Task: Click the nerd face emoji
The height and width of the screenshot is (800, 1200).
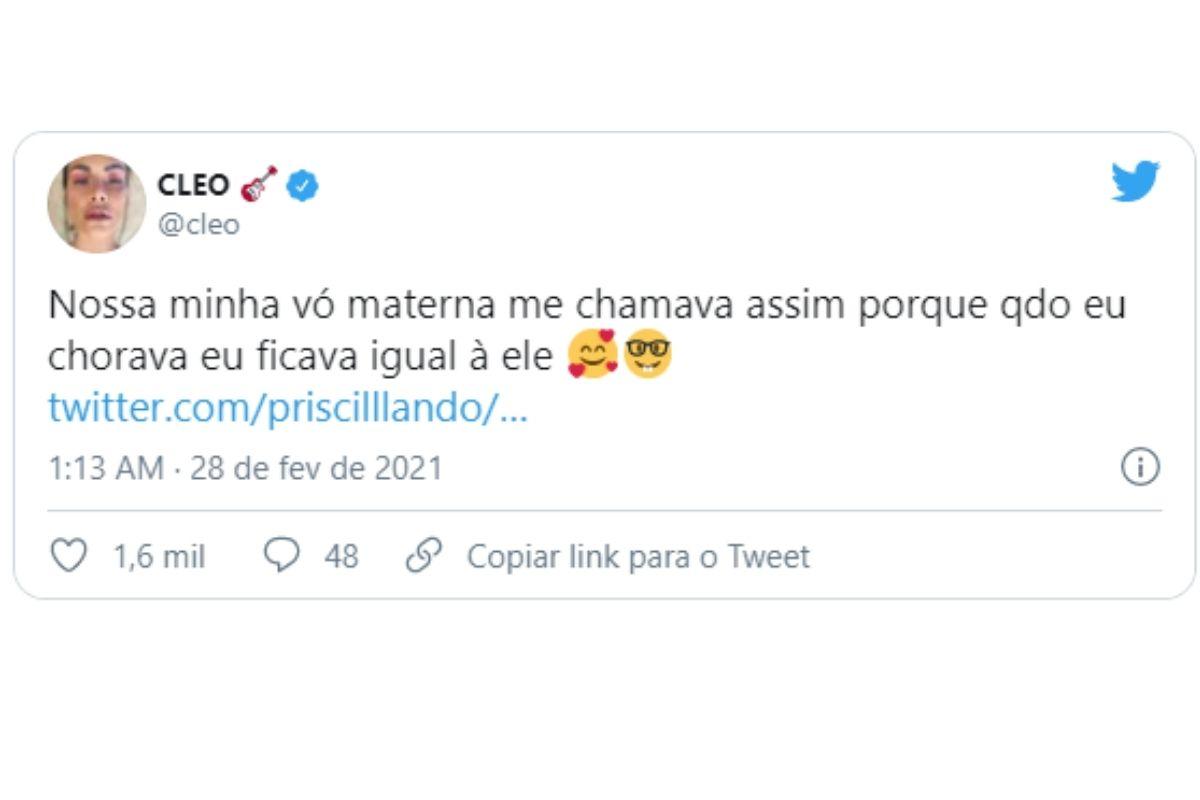Action: pos(647,357)
